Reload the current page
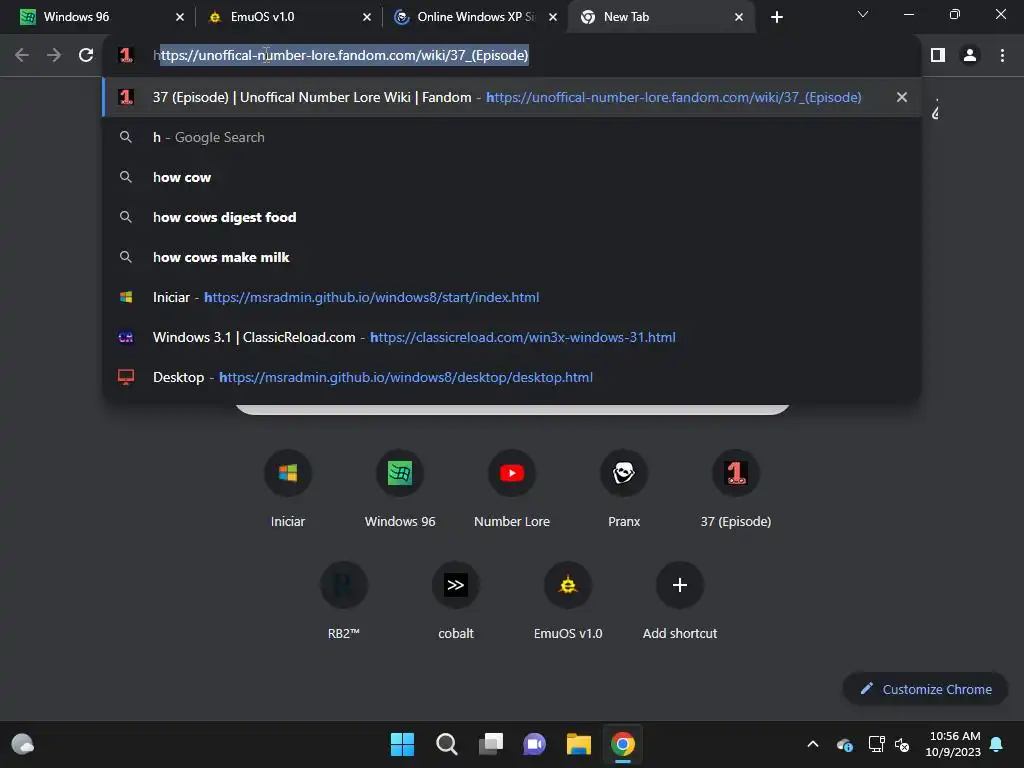This screenshot has width=1024, height=768. 86,56
